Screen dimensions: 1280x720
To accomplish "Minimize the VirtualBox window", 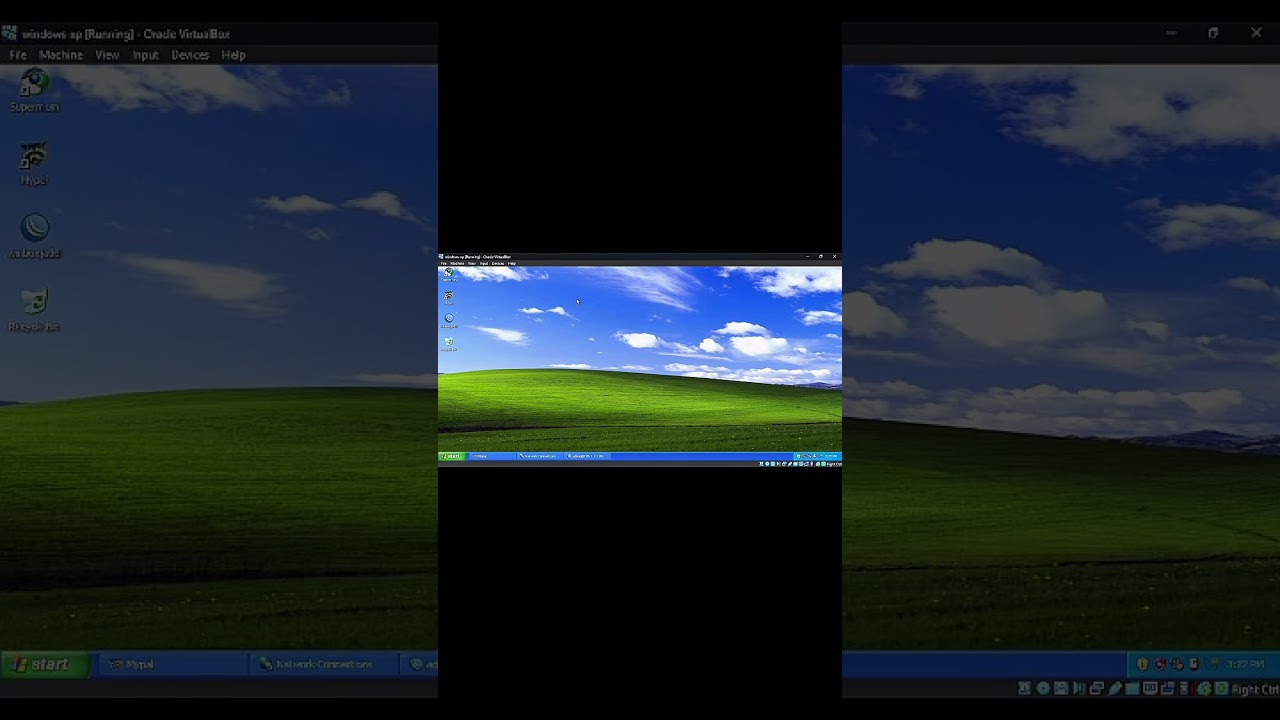I will coord(1171,33).
